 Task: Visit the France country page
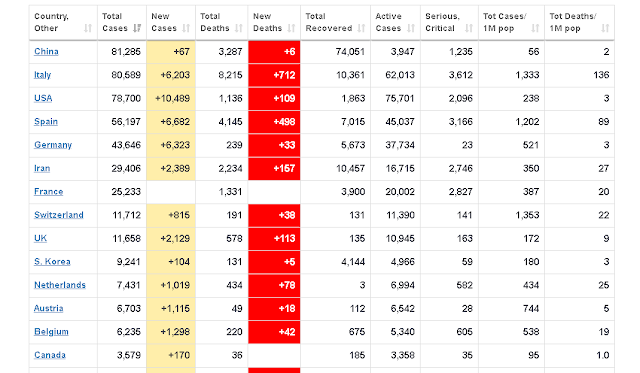pyautogui.click(x=49, y=191)
